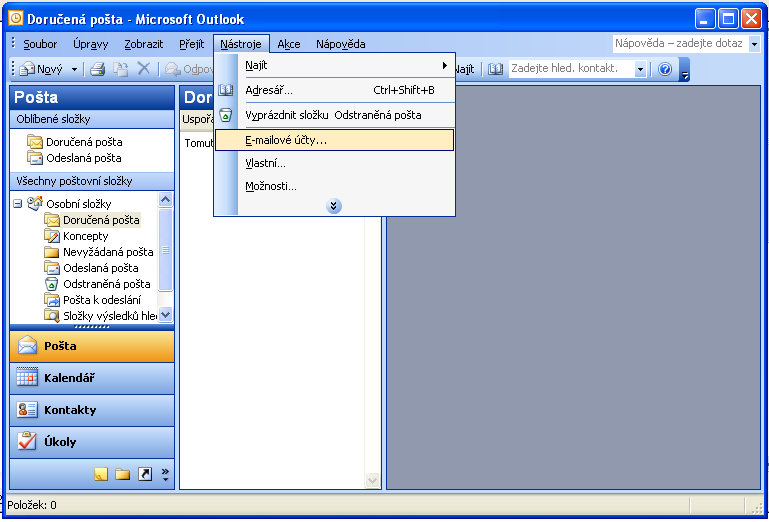Click the navigation pane splitter grip dots
Image resolution: width=769 pixels, height=522 pixels.
[92, 327]
